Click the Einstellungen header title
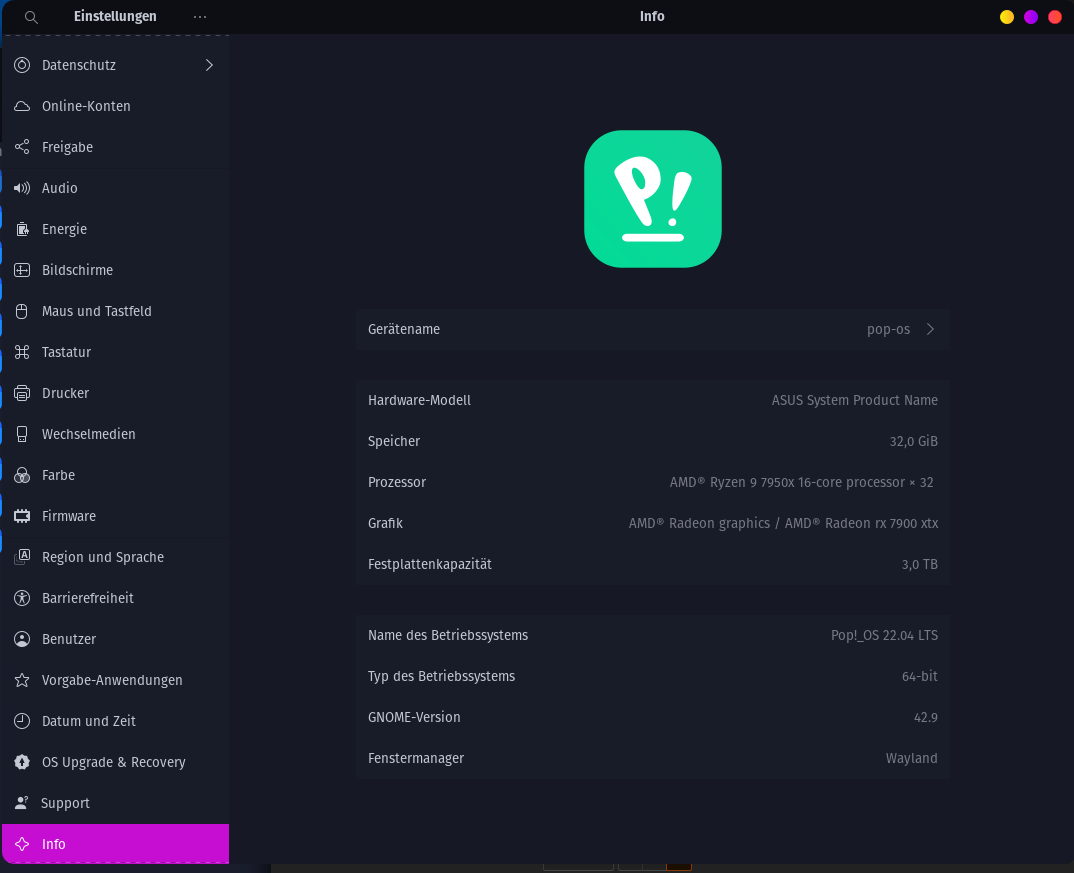The image size is (1074, 873). (x=115, y=16)
